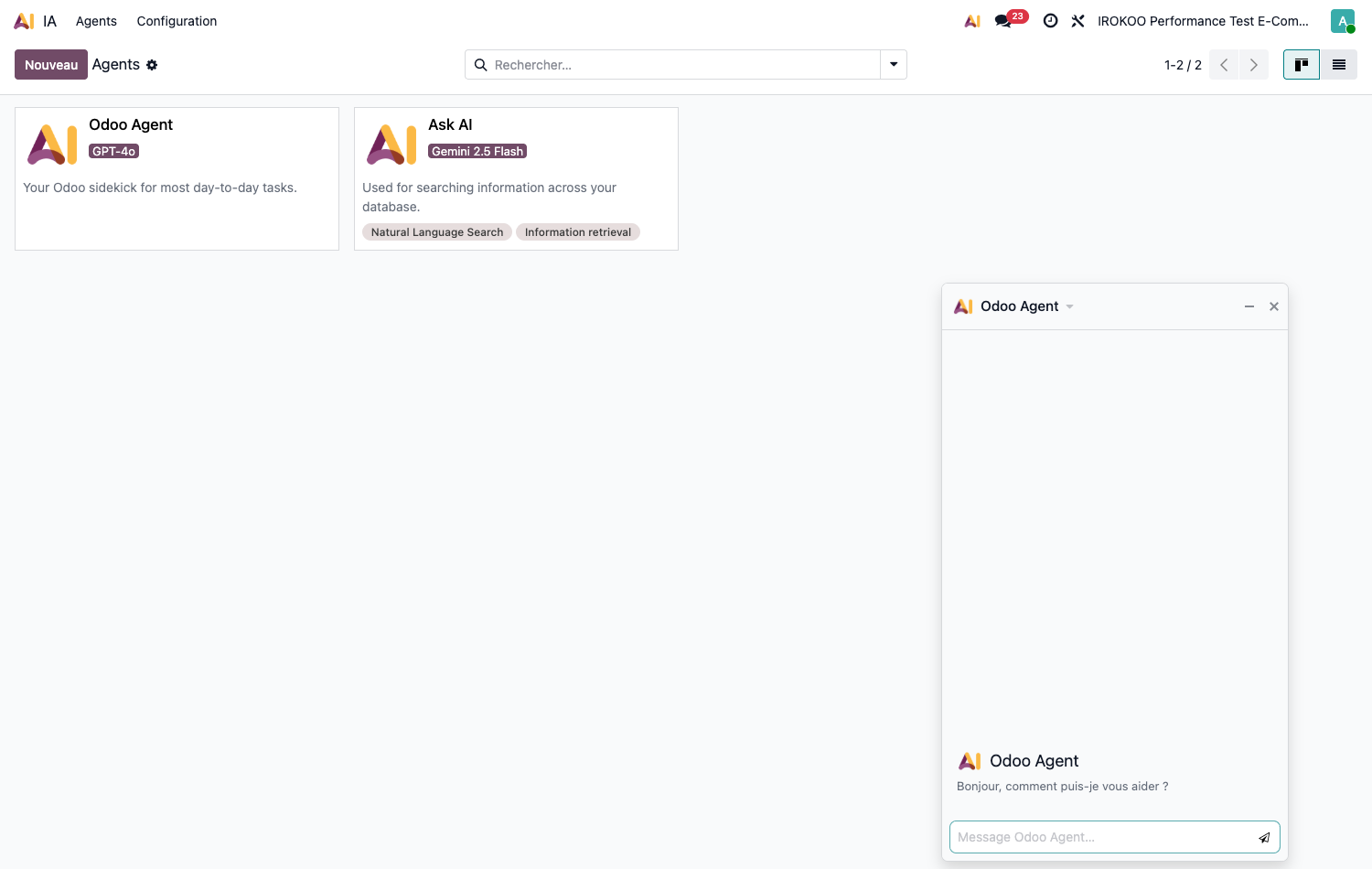Expand the search options dropdown arrow
This screenshot has height=869, width=1372.
pyautogui.click(x=894, y=65)
